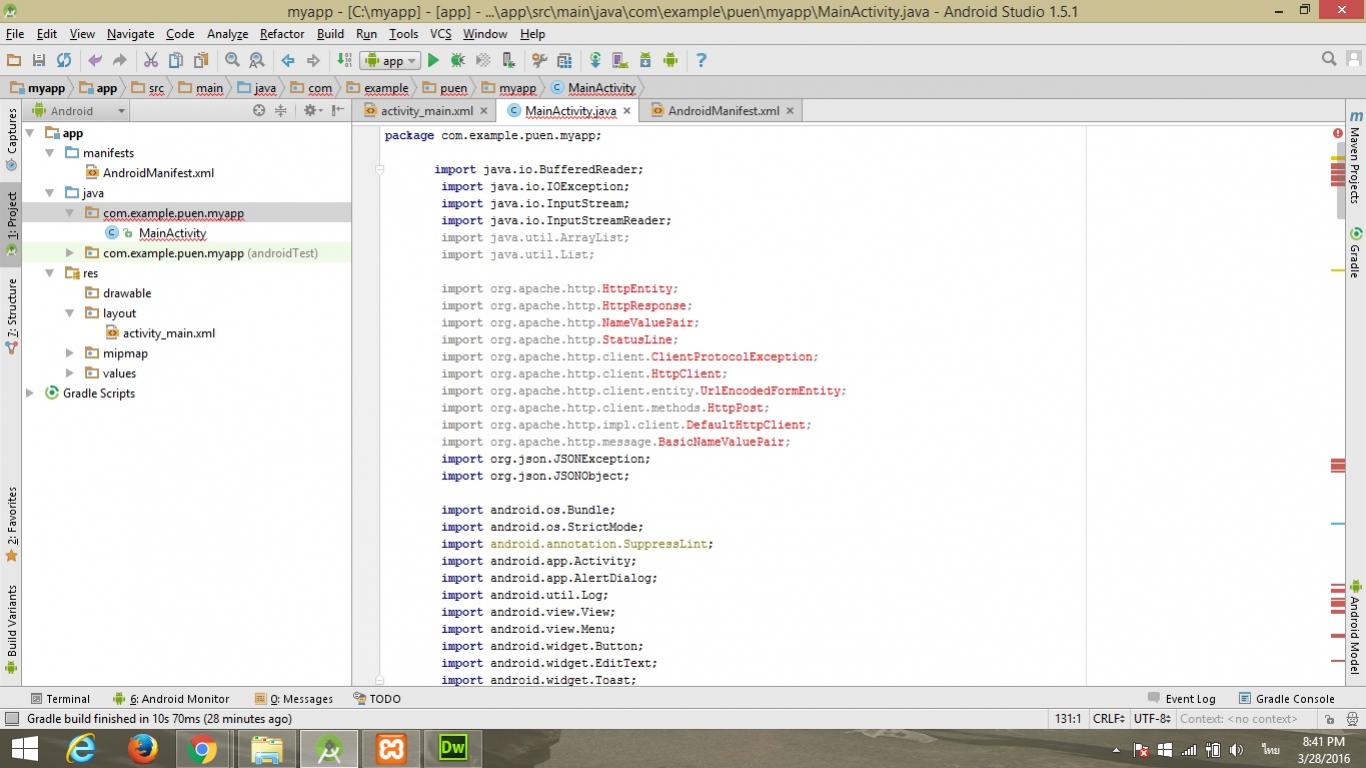Screen dimensions: 1366x768
Task: Open project panel settings gear icon
Action: pos(312,111)
